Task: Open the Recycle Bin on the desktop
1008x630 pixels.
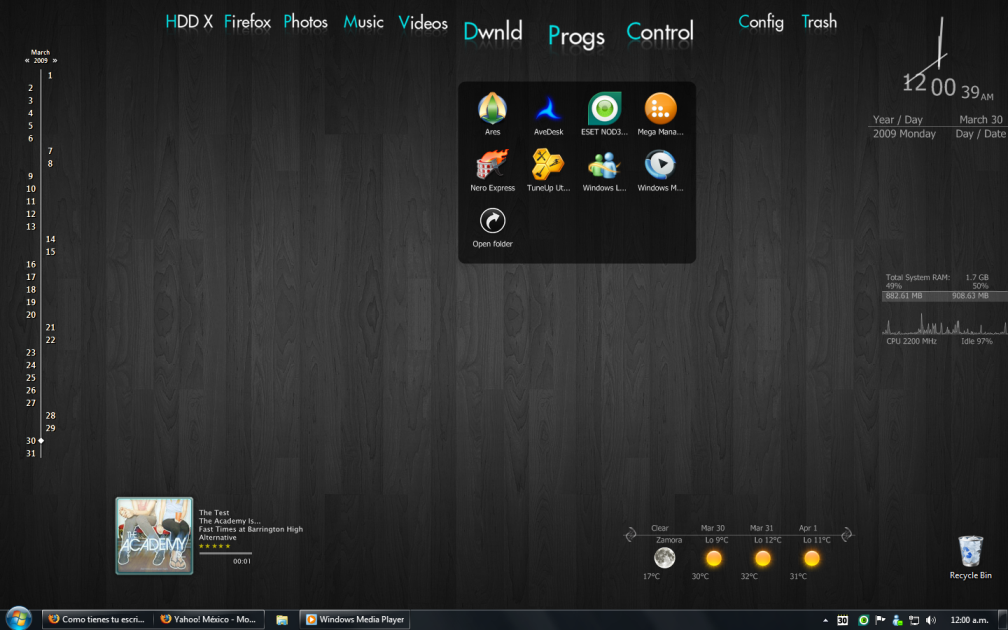Action: tap(970, 552)
